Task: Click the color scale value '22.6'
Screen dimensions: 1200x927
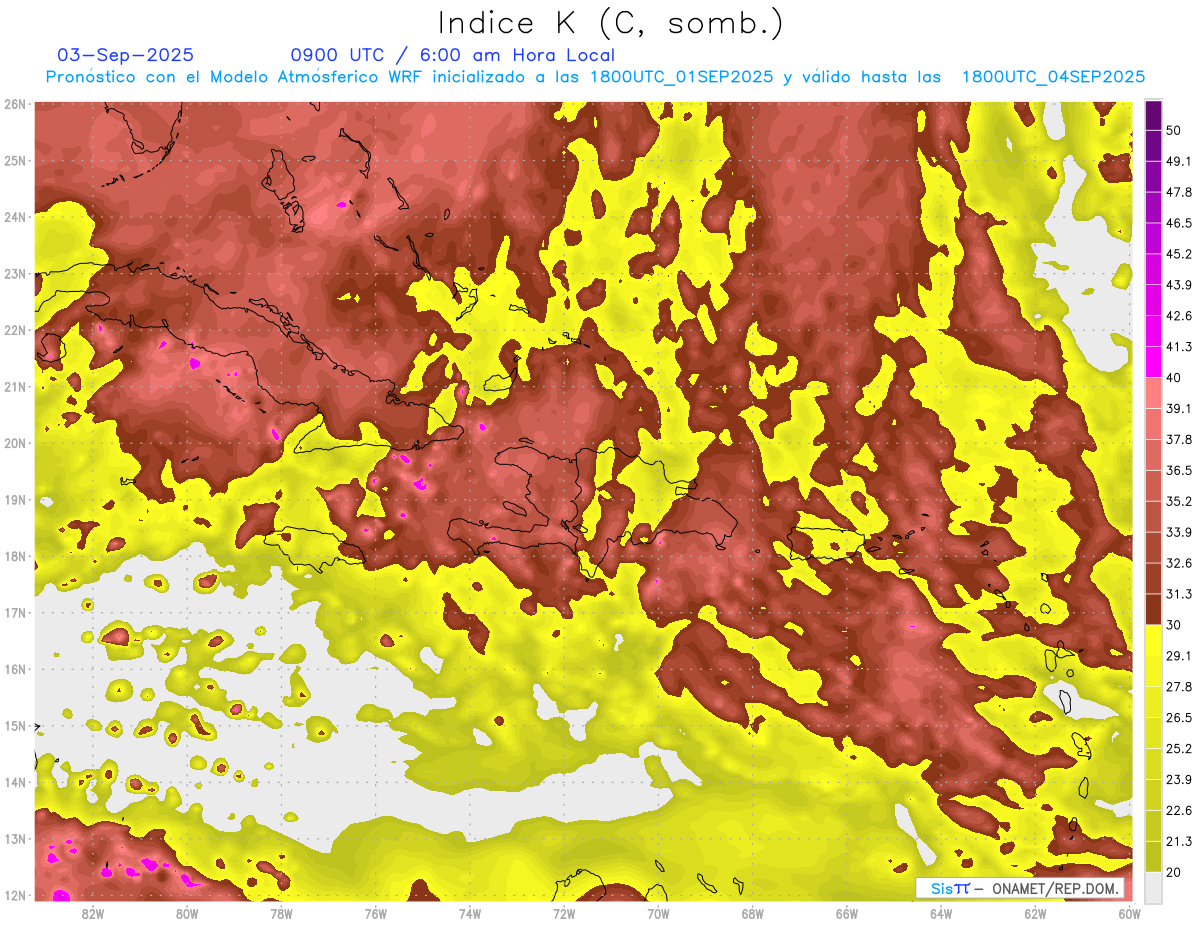Action: [x=1179, y=811]
